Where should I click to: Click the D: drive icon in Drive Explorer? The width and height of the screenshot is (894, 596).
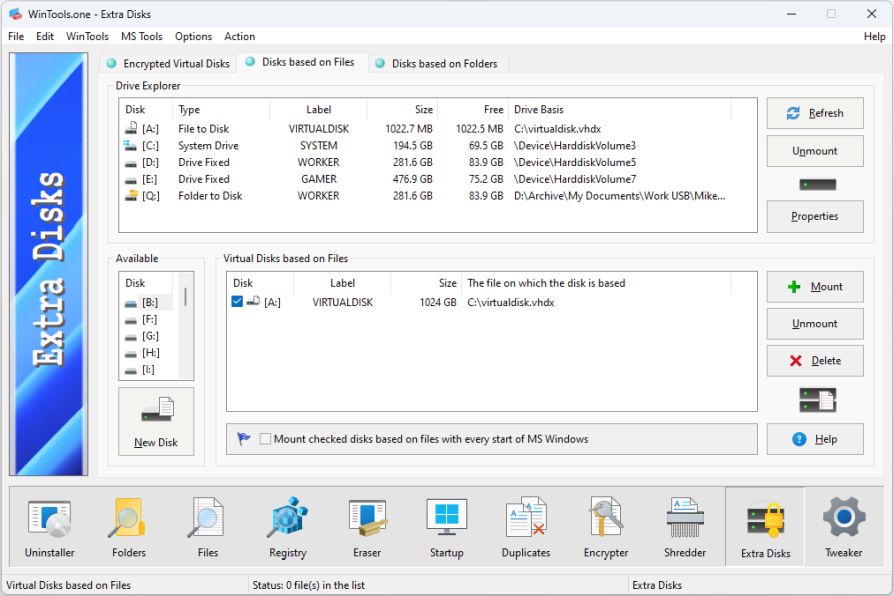131,163
